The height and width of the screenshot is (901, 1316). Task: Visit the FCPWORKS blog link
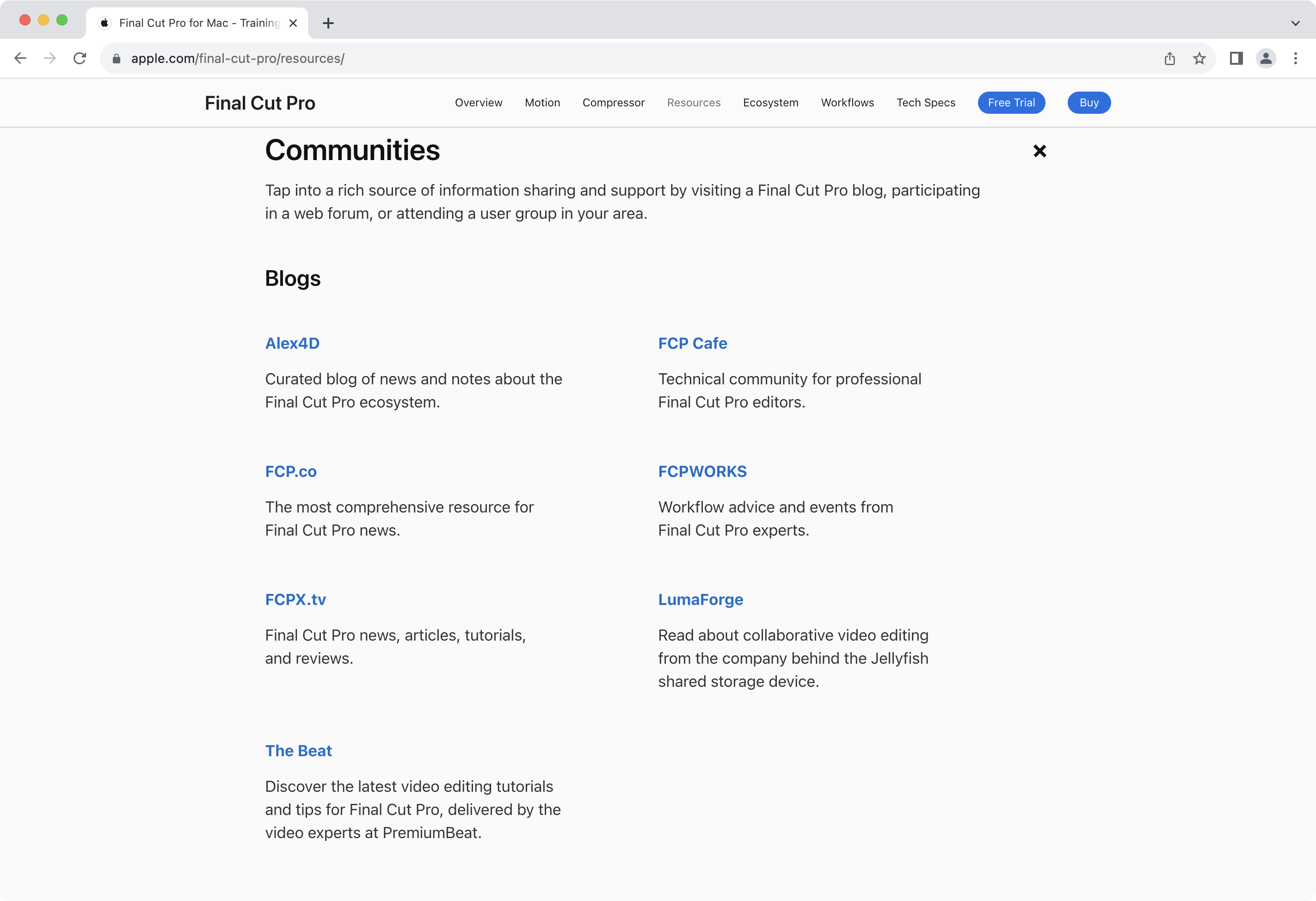point(702,471)
